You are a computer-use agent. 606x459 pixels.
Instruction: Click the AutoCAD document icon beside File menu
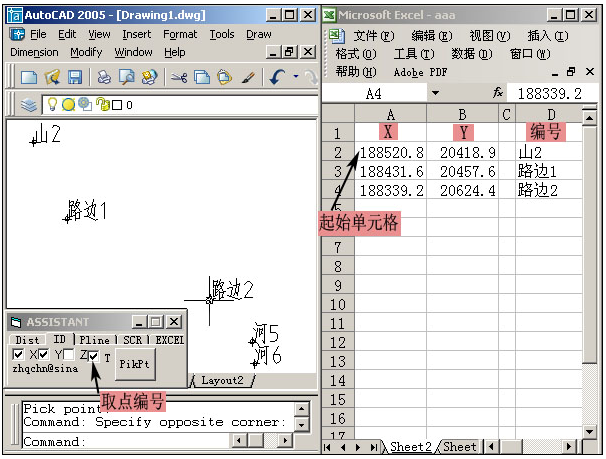[x=17, y=34]
